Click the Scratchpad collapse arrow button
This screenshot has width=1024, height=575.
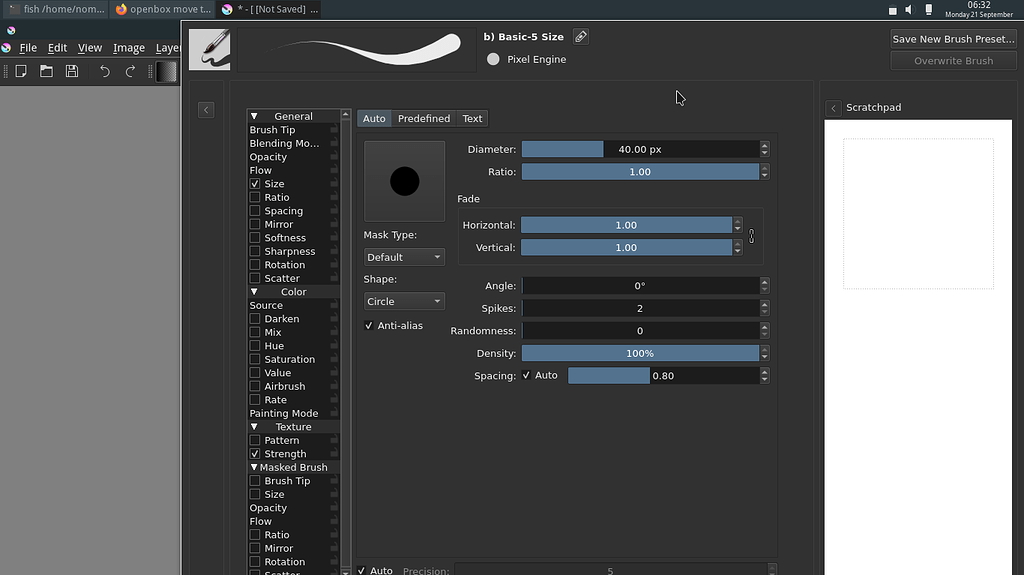[833, 108]
